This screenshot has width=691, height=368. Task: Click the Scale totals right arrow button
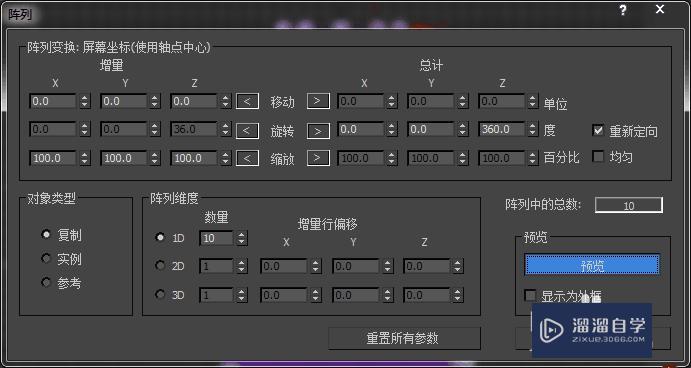coord(318,158)
